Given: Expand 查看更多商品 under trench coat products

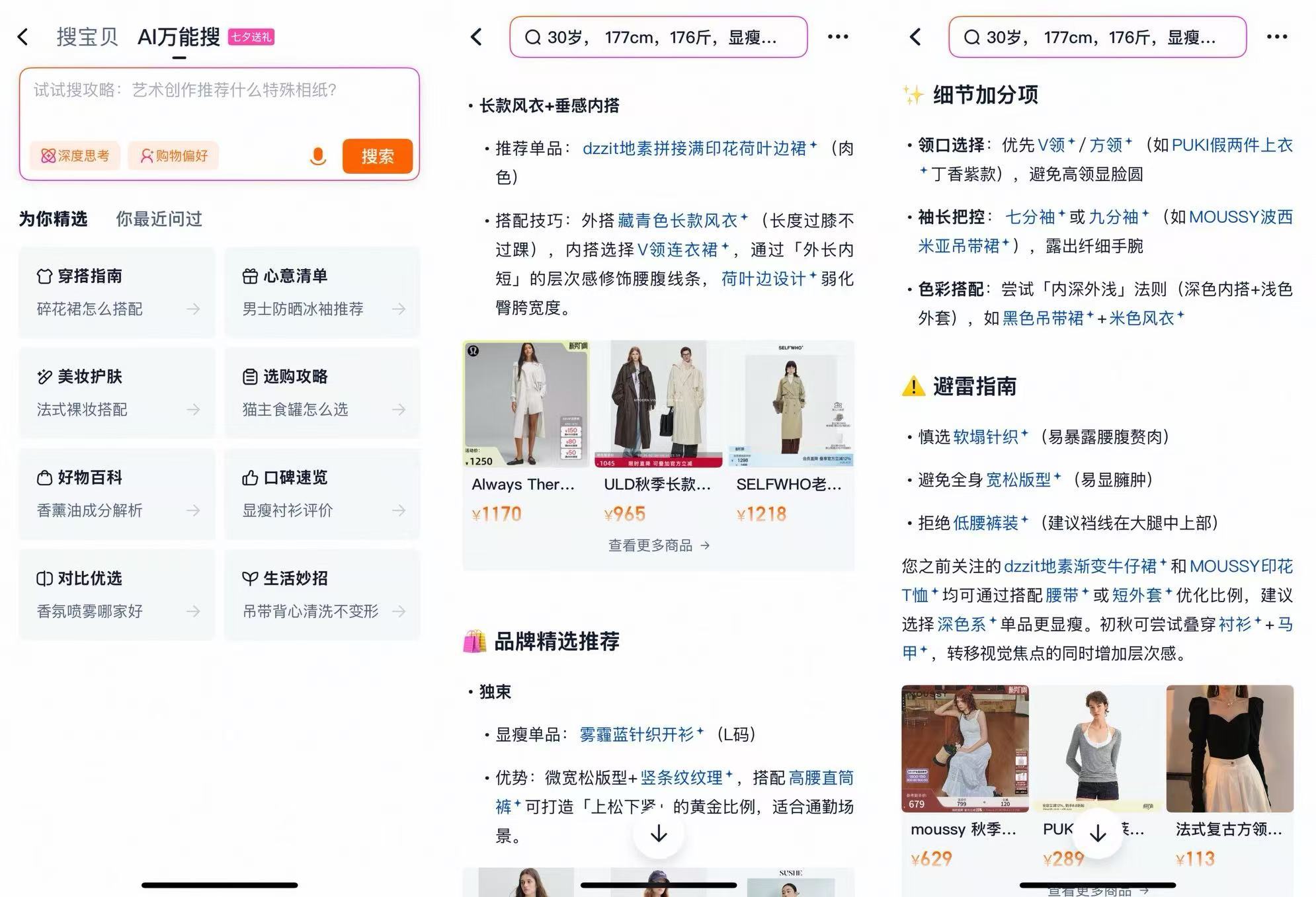Looking at the screenshot, I should point(659,545).
